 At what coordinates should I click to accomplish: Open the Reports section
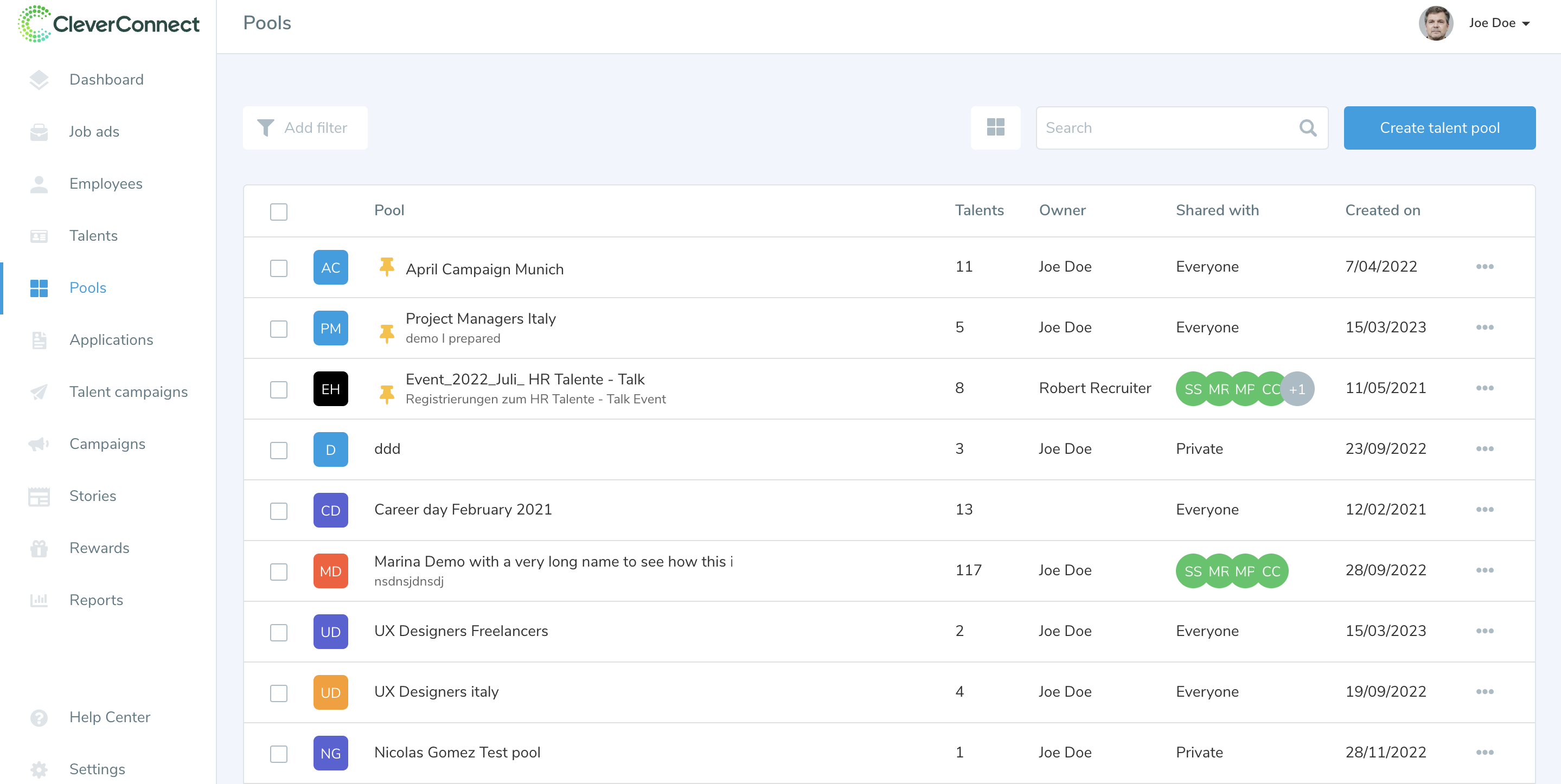pos(96,600)
